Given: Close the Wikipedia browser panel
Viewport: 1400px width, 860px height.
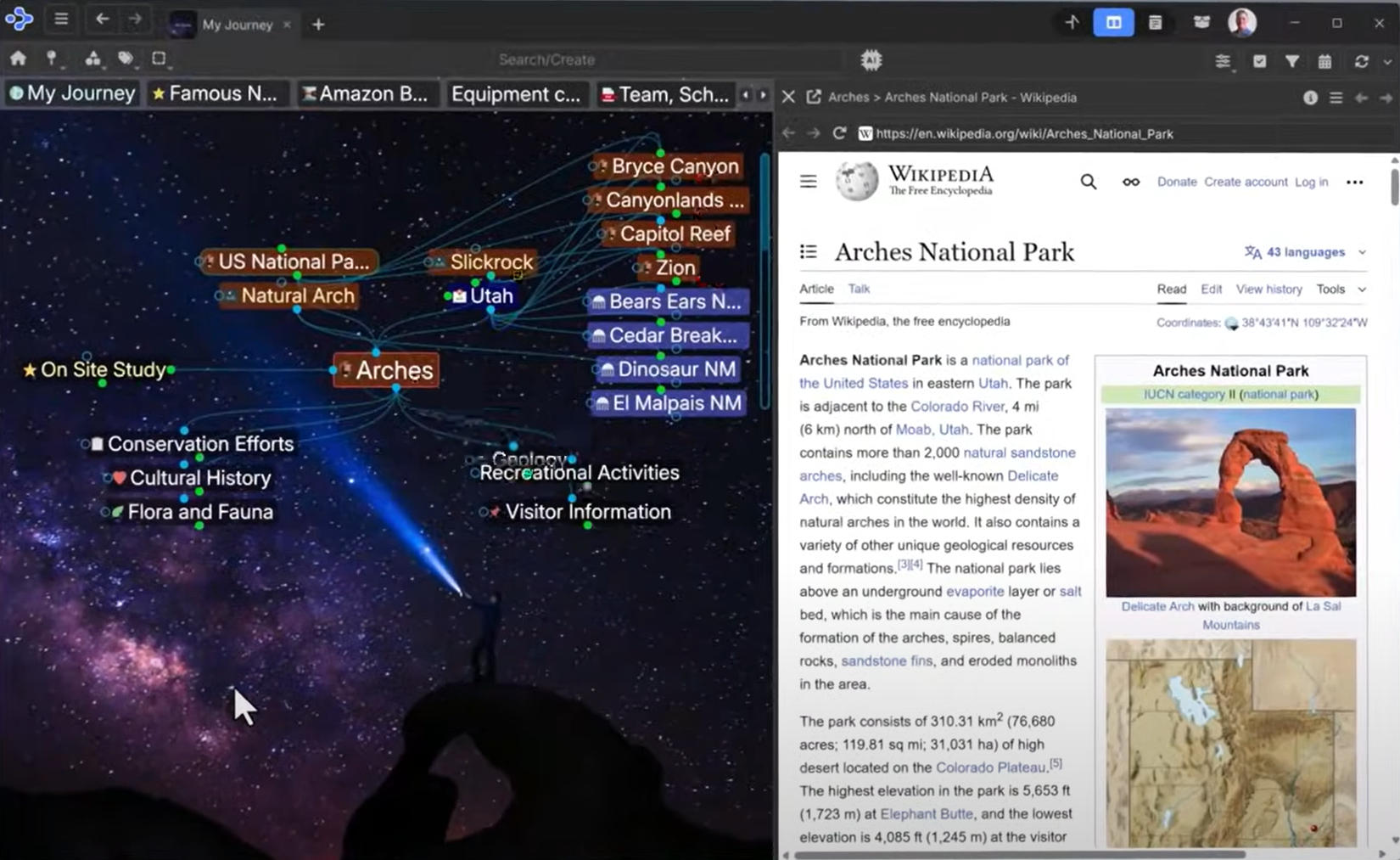Looking at the screenshot, I should (788, 97).
